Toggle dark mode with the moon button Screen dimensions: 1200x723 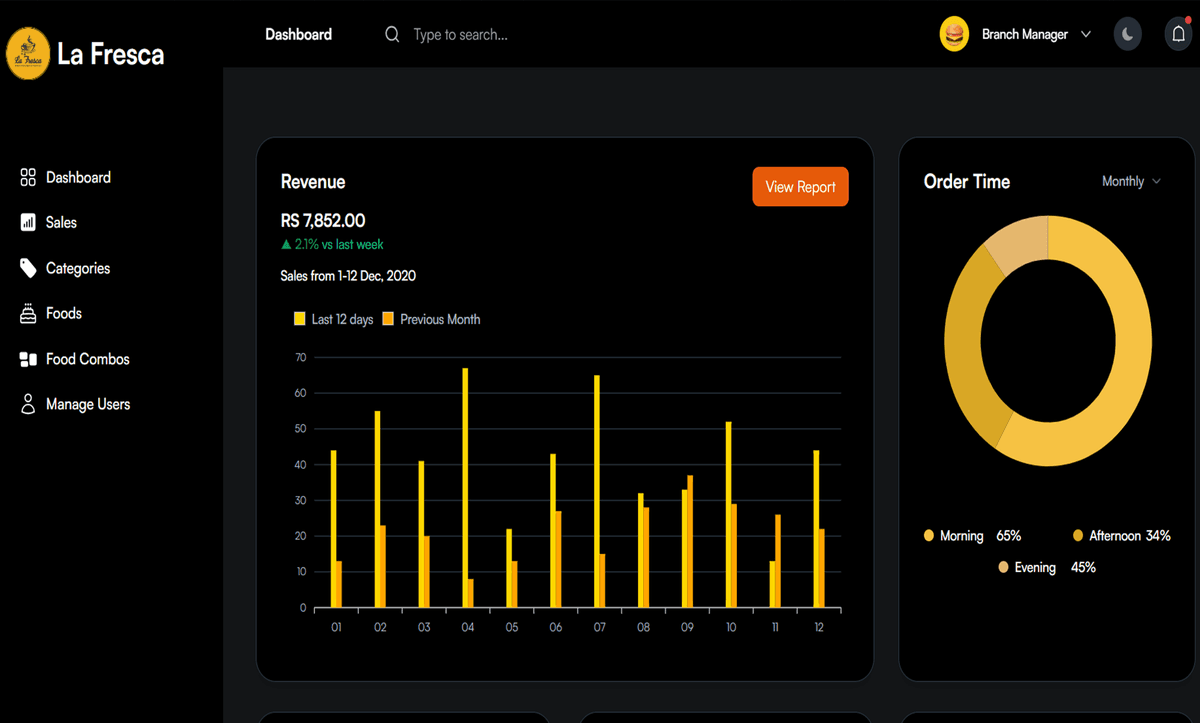click(1127, 34)
